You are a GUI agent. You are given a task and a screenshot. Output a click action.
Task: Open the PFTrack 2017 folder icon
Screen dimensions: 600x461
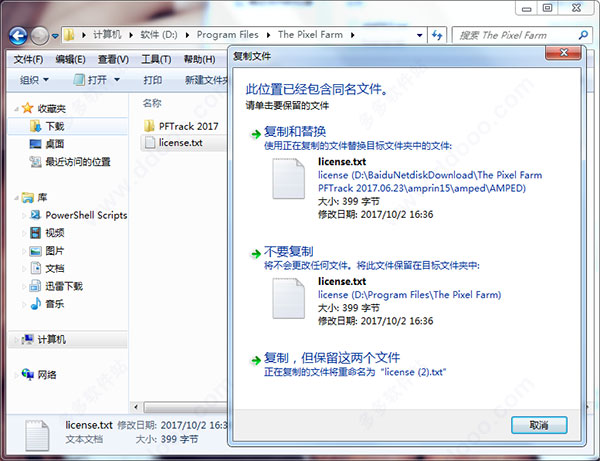coord(150,126)
